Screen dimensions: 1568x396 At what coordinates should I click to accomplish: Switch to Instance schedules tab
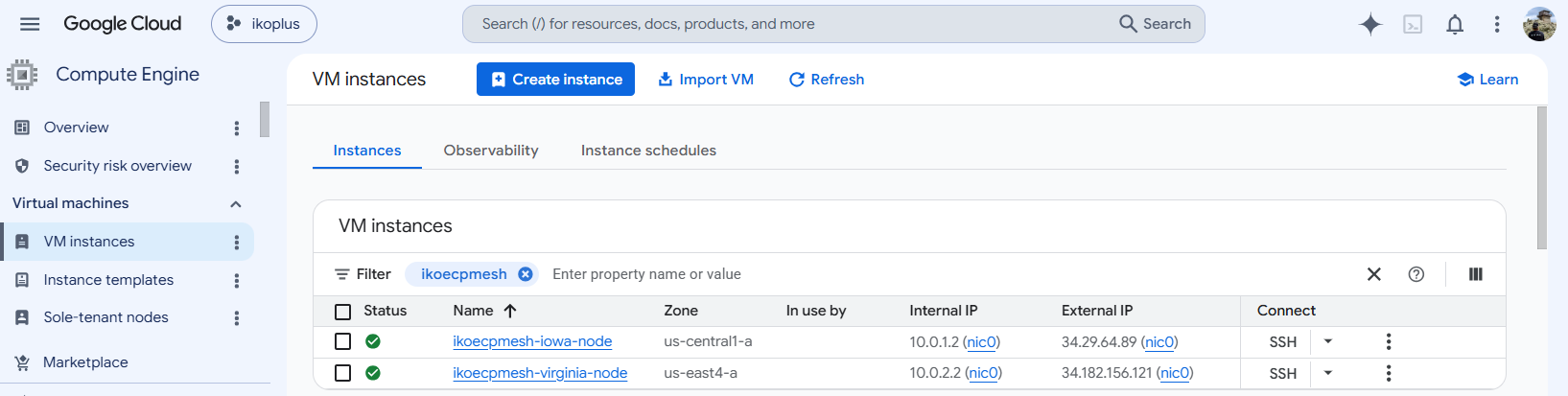(x=648, y=151)
